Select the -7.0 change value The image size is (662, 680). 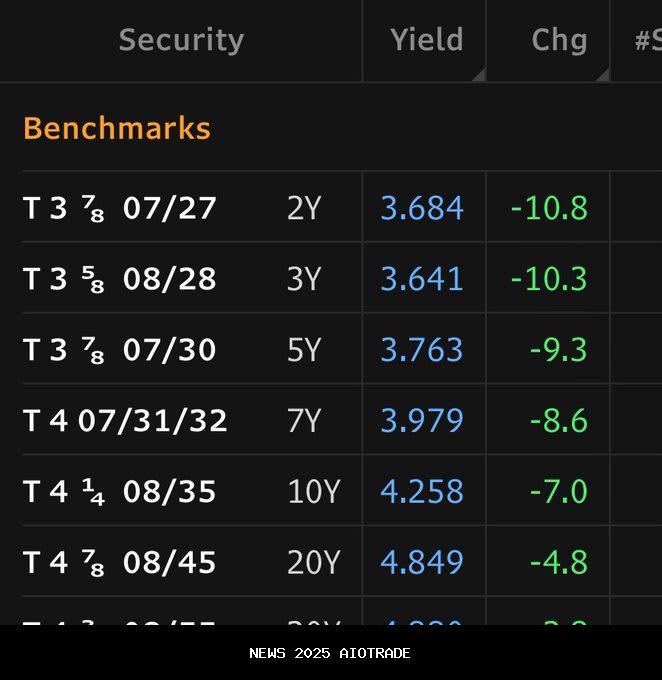click(x=558, y=492)
